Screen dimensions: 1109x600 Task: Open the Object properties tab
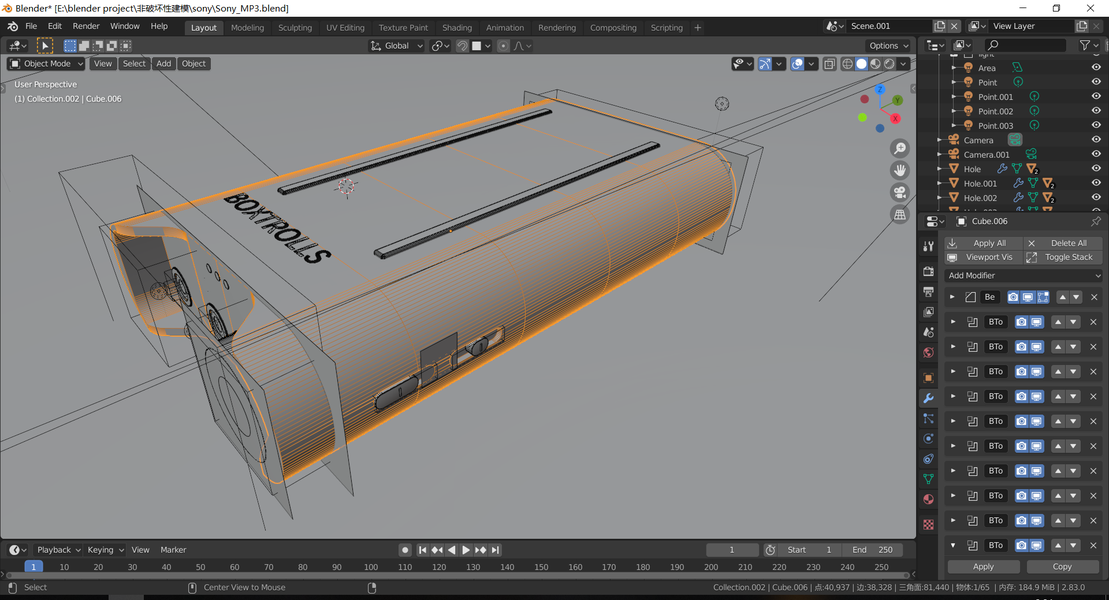tap(929, 378)
